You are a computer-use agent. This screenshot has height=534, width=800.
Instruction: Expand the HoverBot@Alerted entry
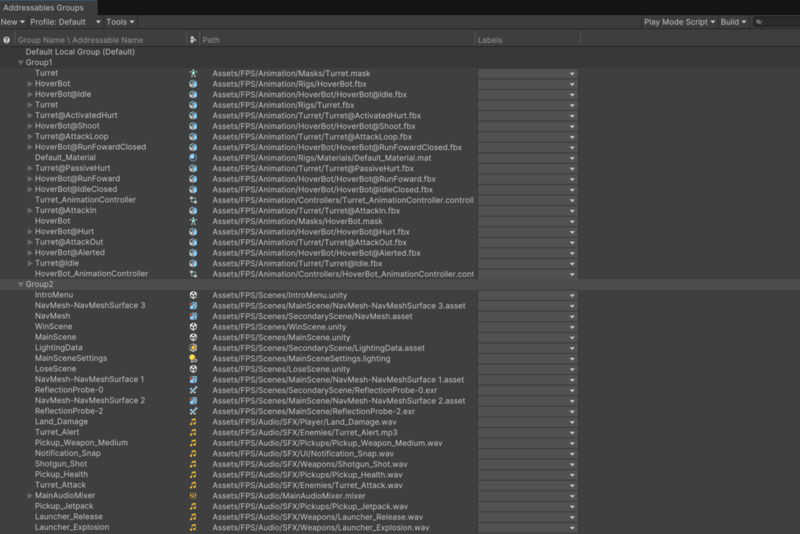[x=30, y=252]
